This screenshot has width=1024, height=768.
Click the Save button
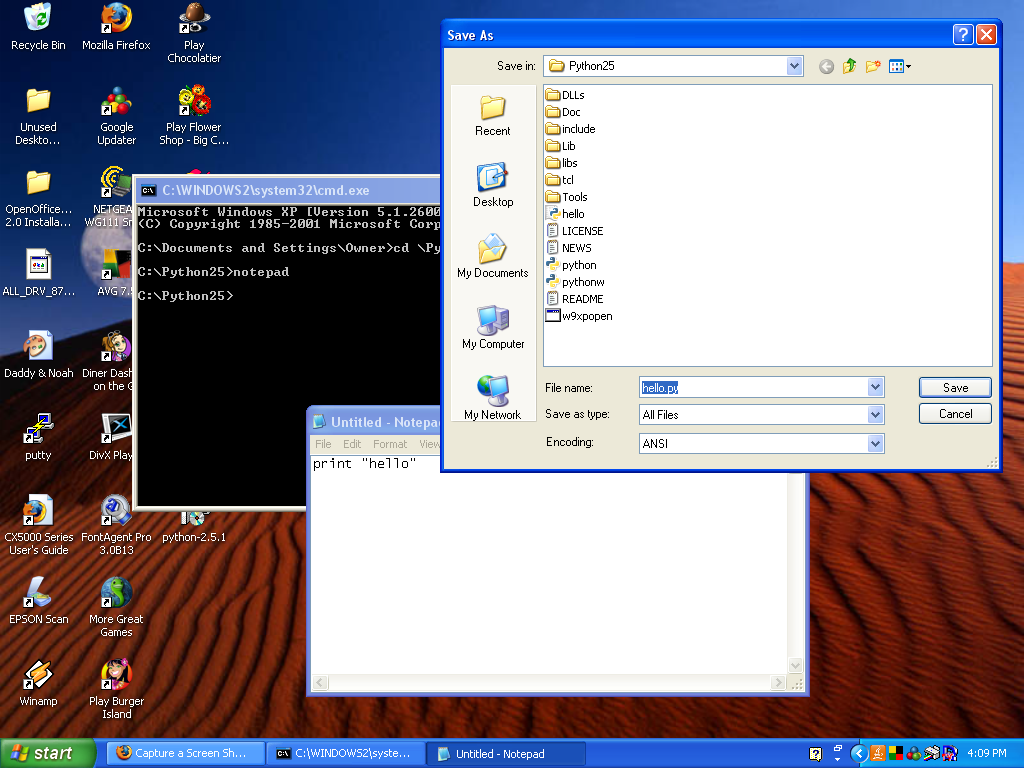point(955,387)
